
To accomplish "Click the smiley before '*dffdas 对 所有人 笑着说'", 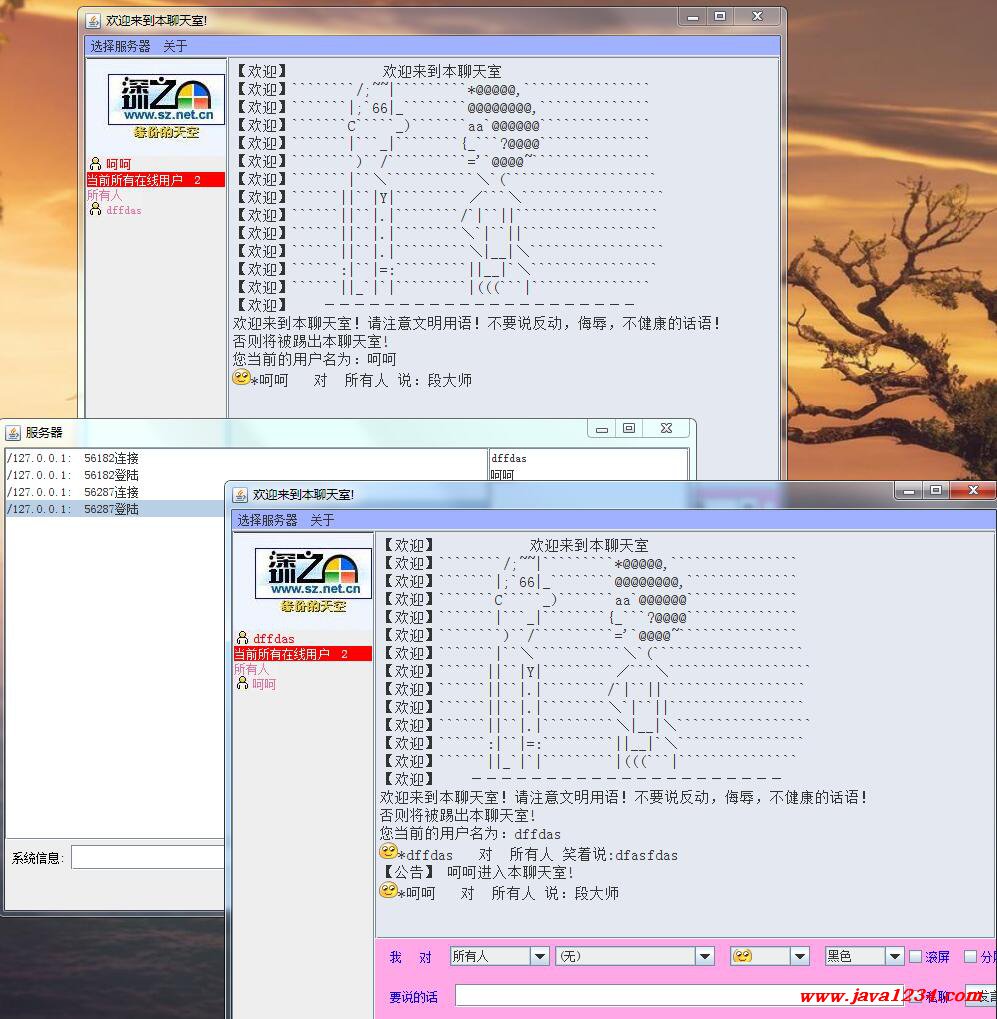I will pos(388,851).
